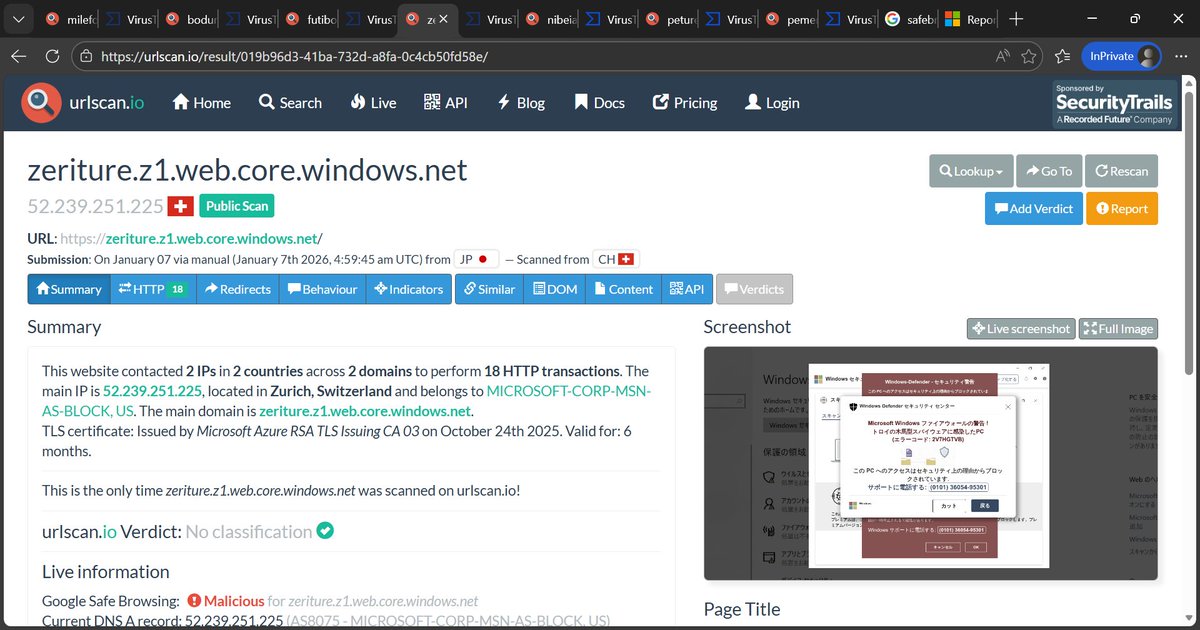The image size is (1200, 630).
Task: Open the Search page in navbar
Action: pos(290,102)
